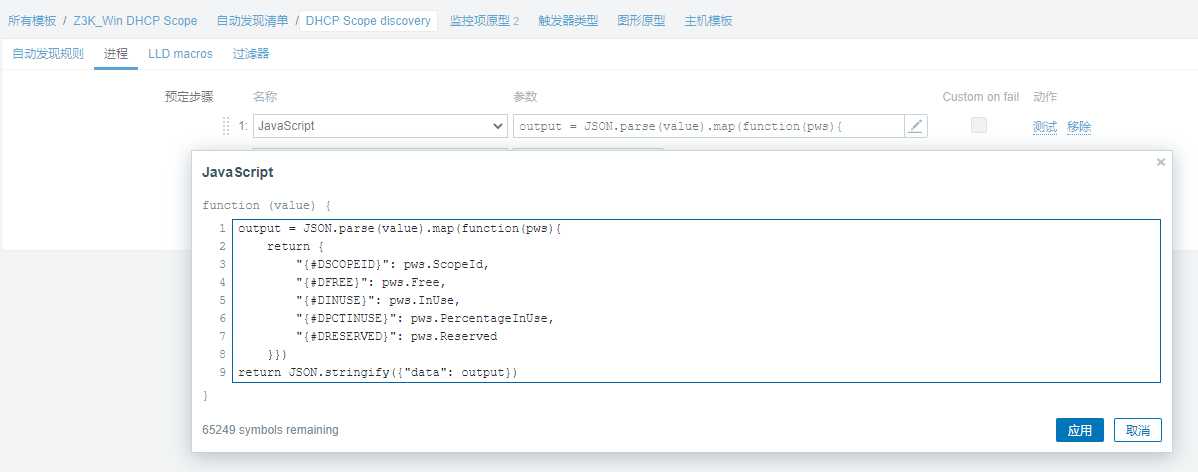
Task: Click the 应用 button
Action: pos(1080,430)
